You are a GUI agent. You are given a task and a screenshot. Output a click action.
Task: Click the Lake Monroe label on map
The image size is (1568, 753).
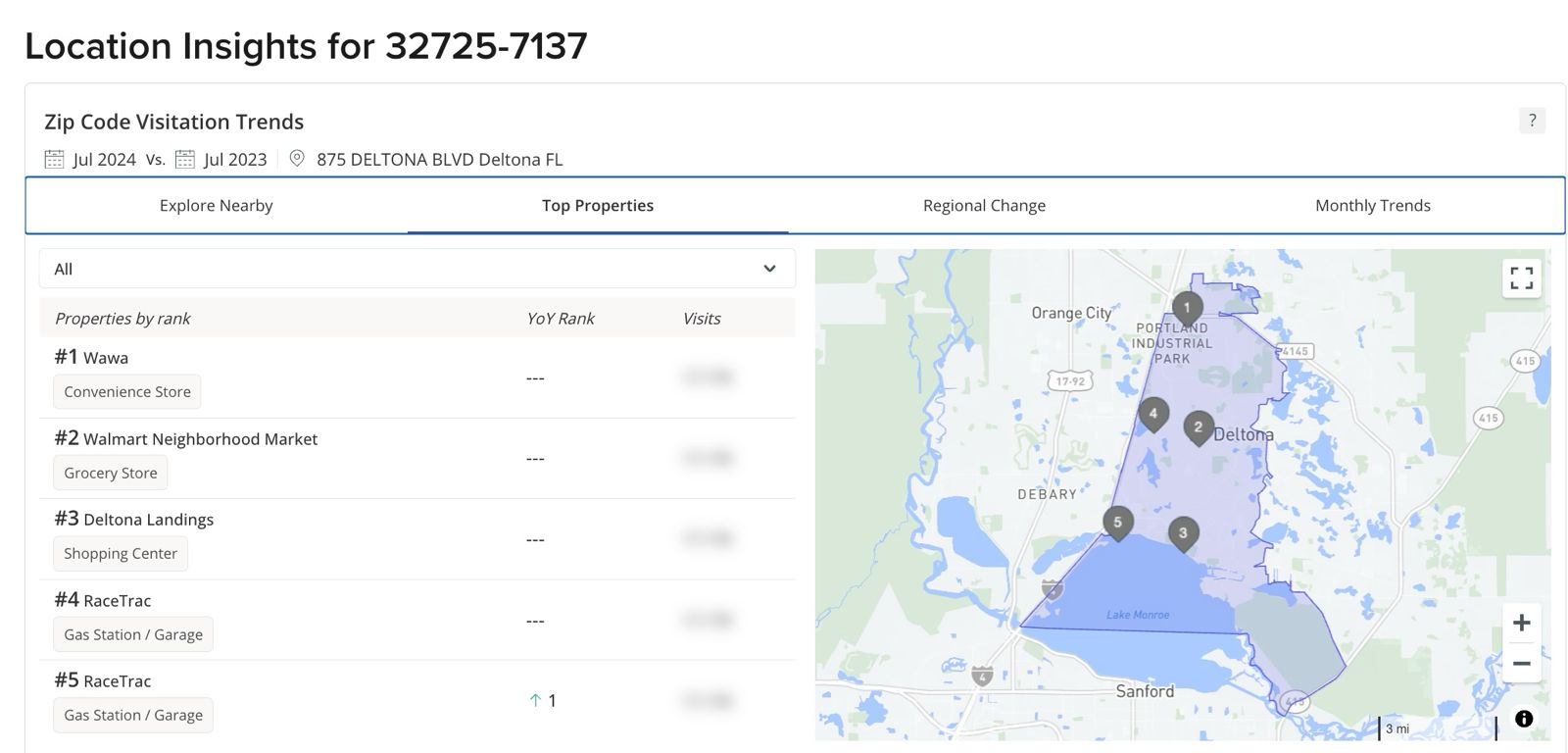pos(1138,615)
